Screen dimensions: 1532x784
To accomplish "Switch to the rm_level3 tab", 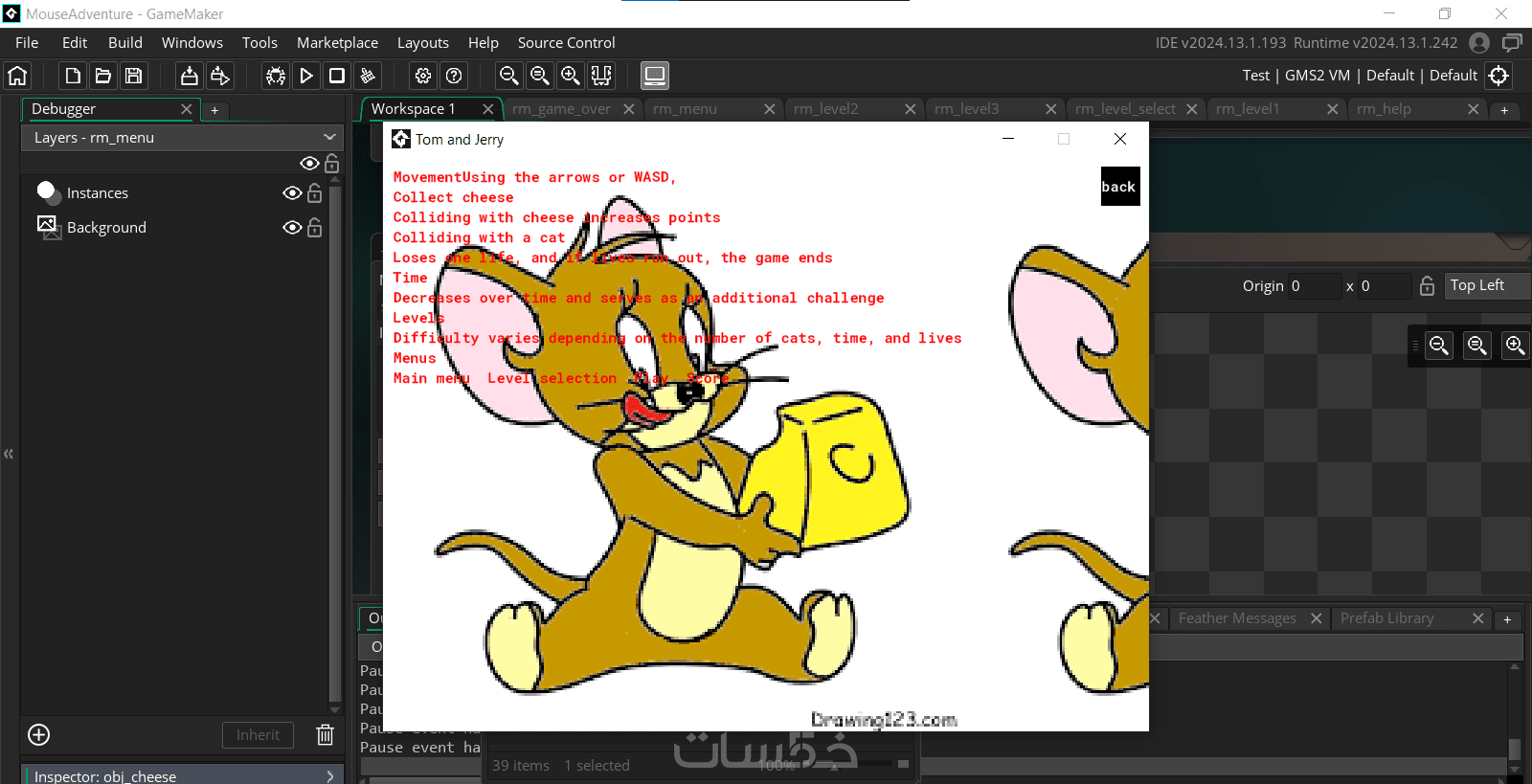I will pyautogui.click(x=967, y=109).
